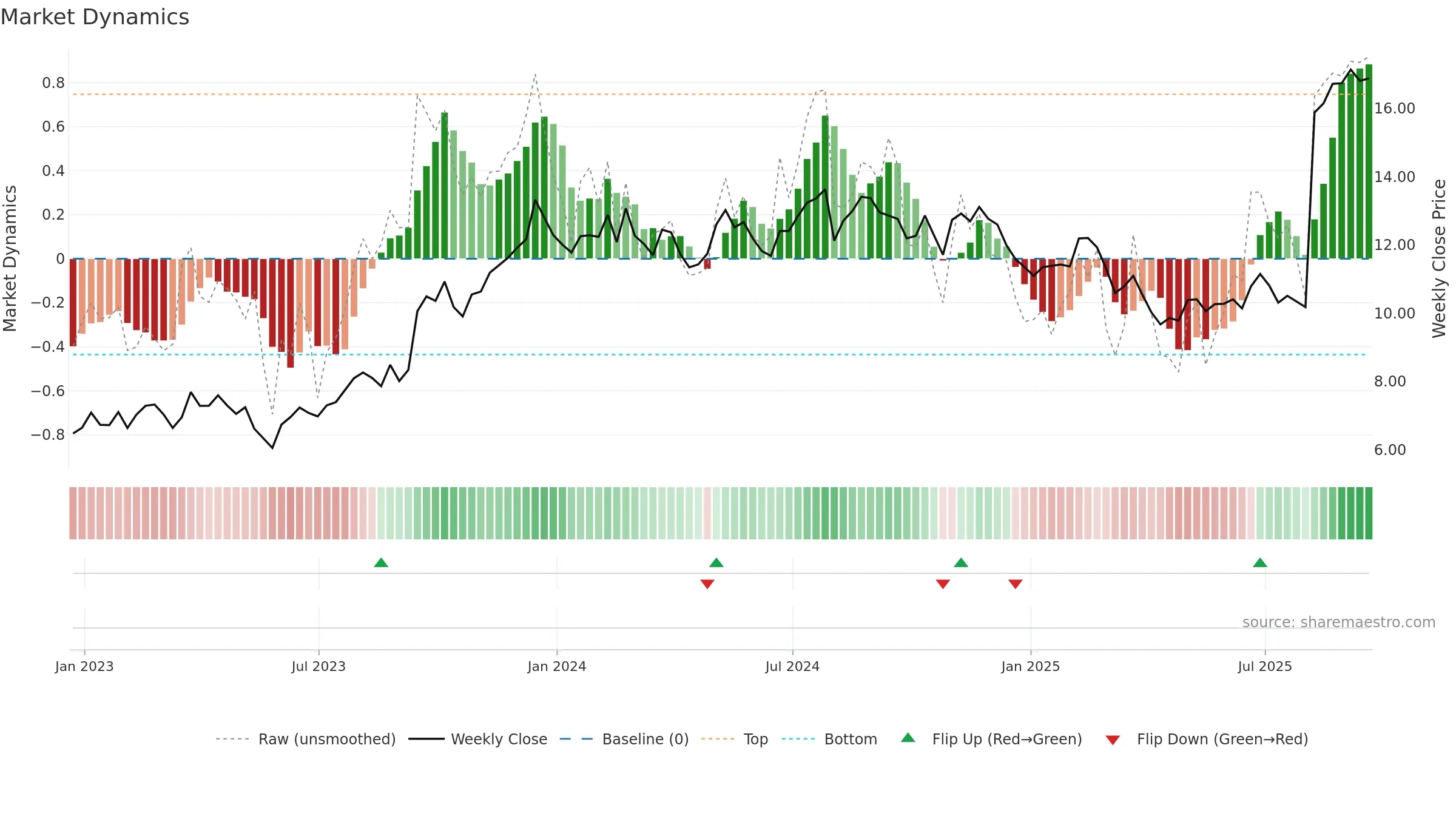
Task: Click the Jul 2023 x-axis label
Action: [318, 666]
